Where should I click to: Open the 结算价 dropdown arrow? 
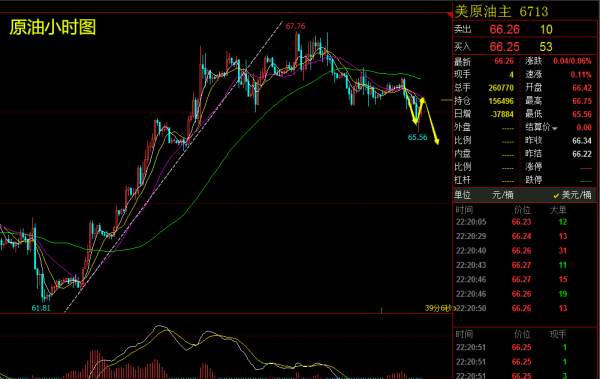[x=555, y=128]
